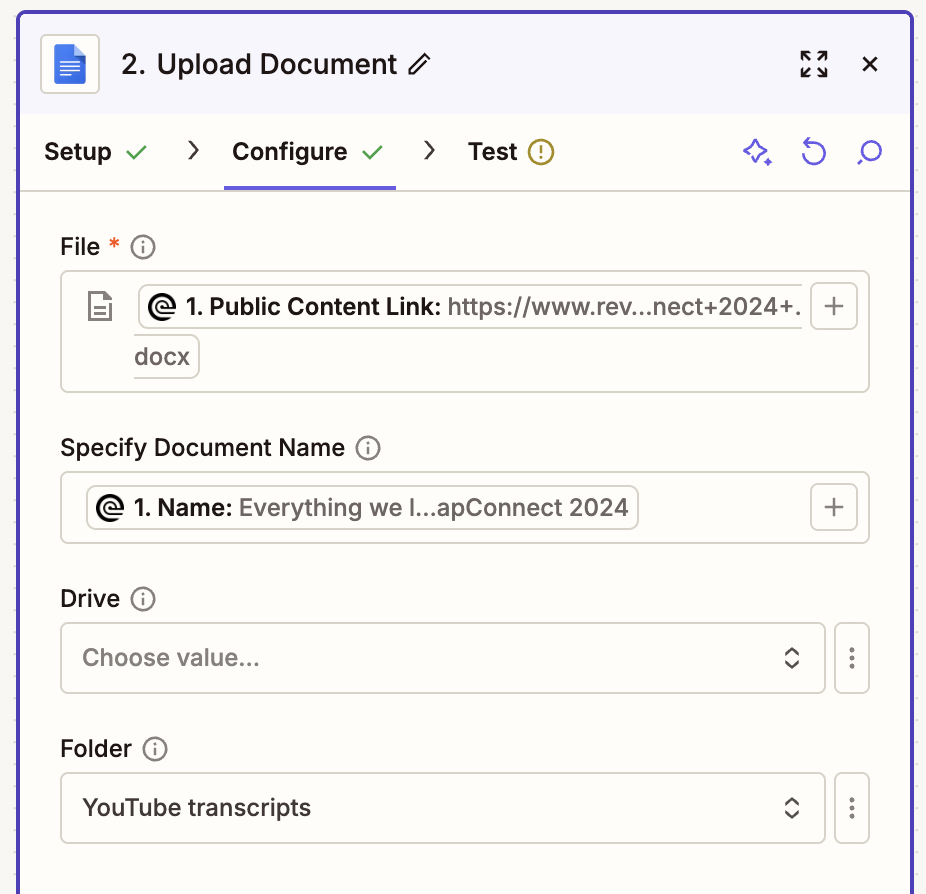This screenshot has height=894, width=926.
Task: Open search with the magnifier icon
Action: click(x=869, y=151)
